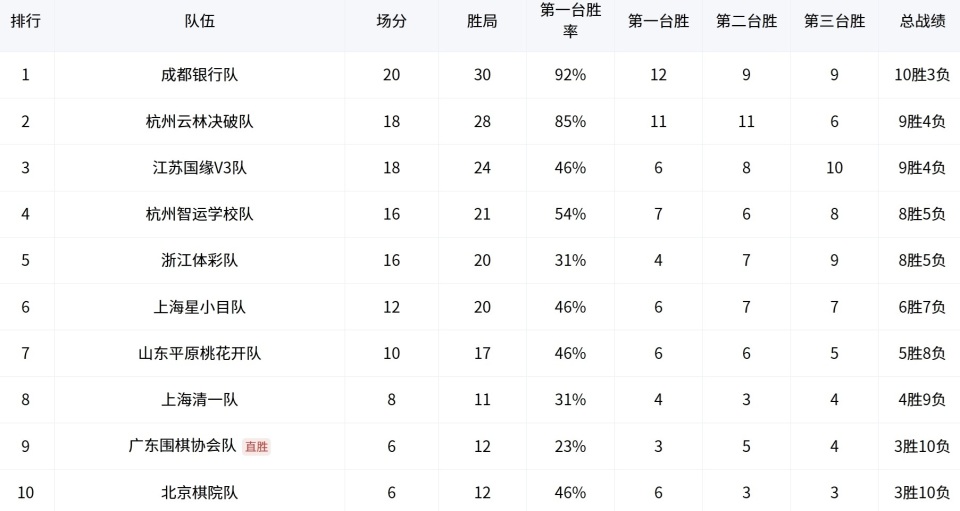
Task: Select team 山东平原桃花开队
Action: (199, 353)
